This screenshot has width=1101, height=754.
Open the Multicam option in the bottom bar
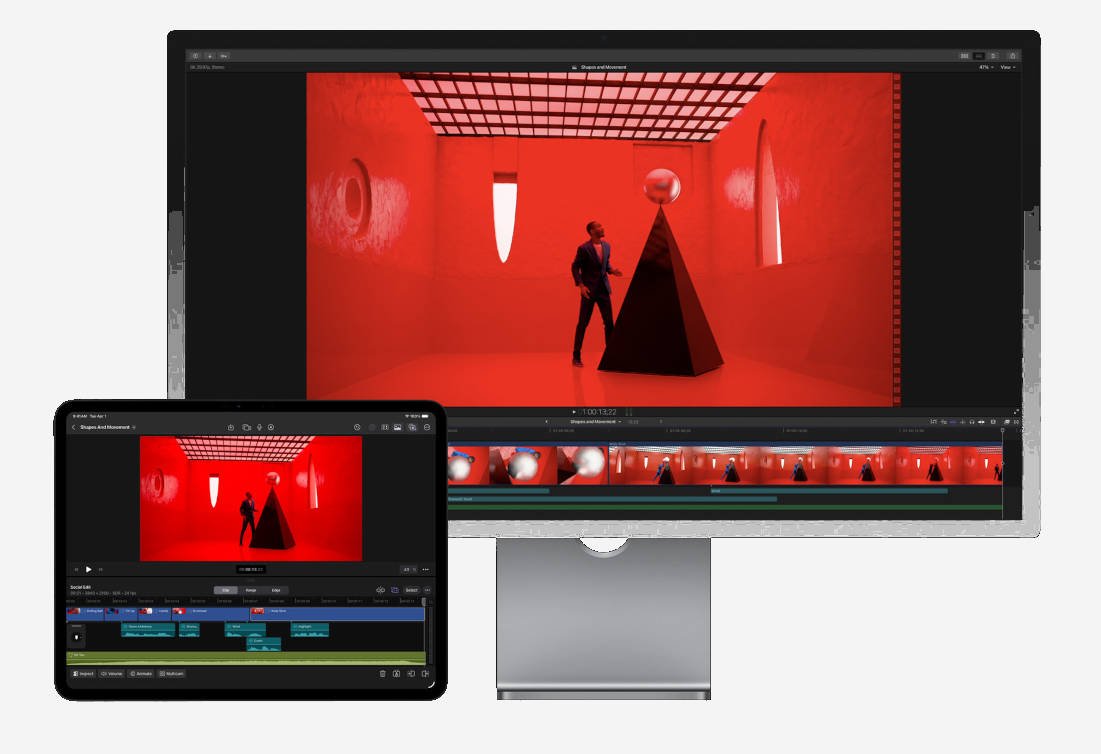tap(172, 674)
